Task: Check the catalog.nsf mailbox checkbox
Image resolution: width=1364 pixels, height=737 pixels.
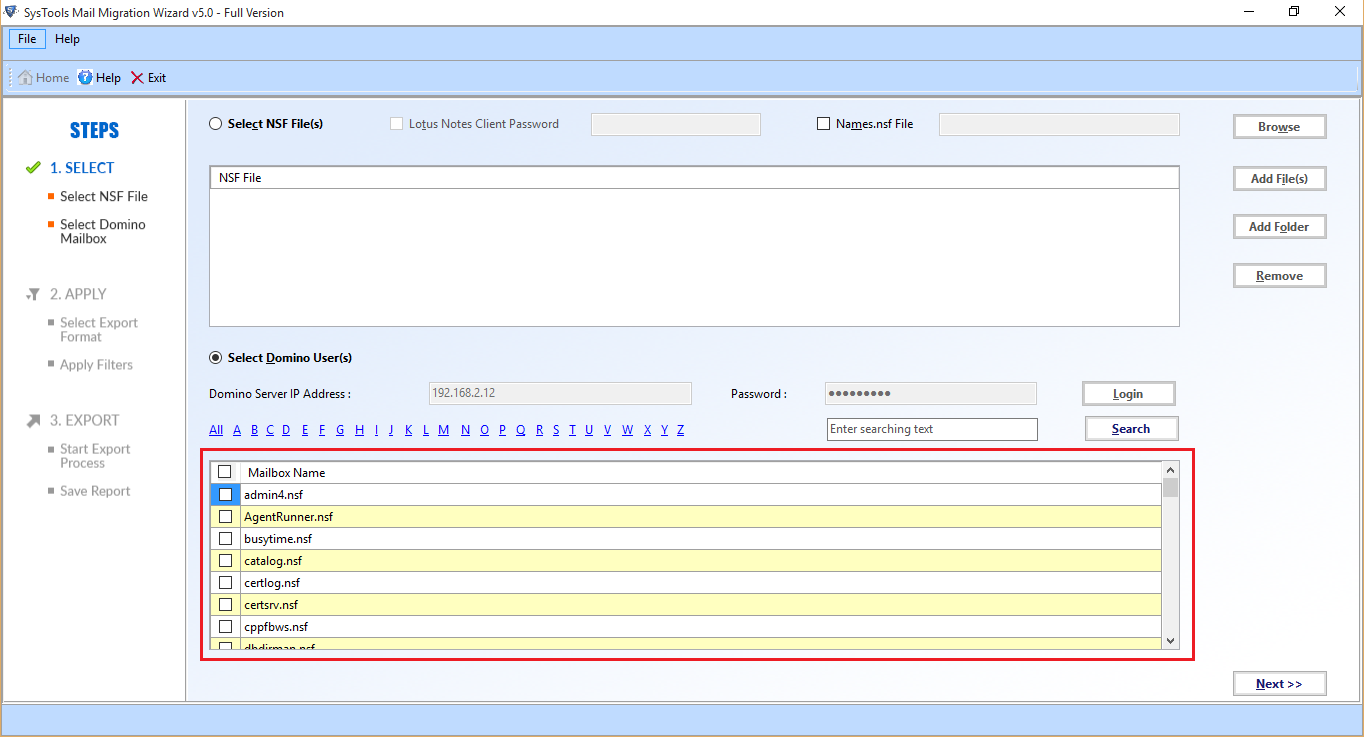Action: point(225,560)
